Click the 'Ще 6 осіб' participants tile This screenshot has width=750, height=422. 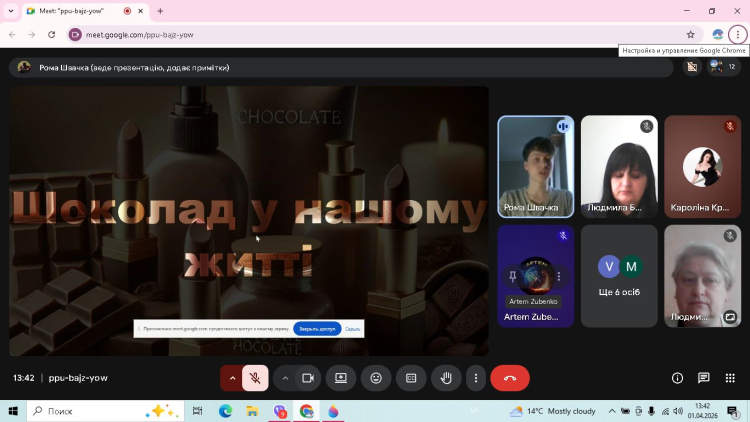619,276
